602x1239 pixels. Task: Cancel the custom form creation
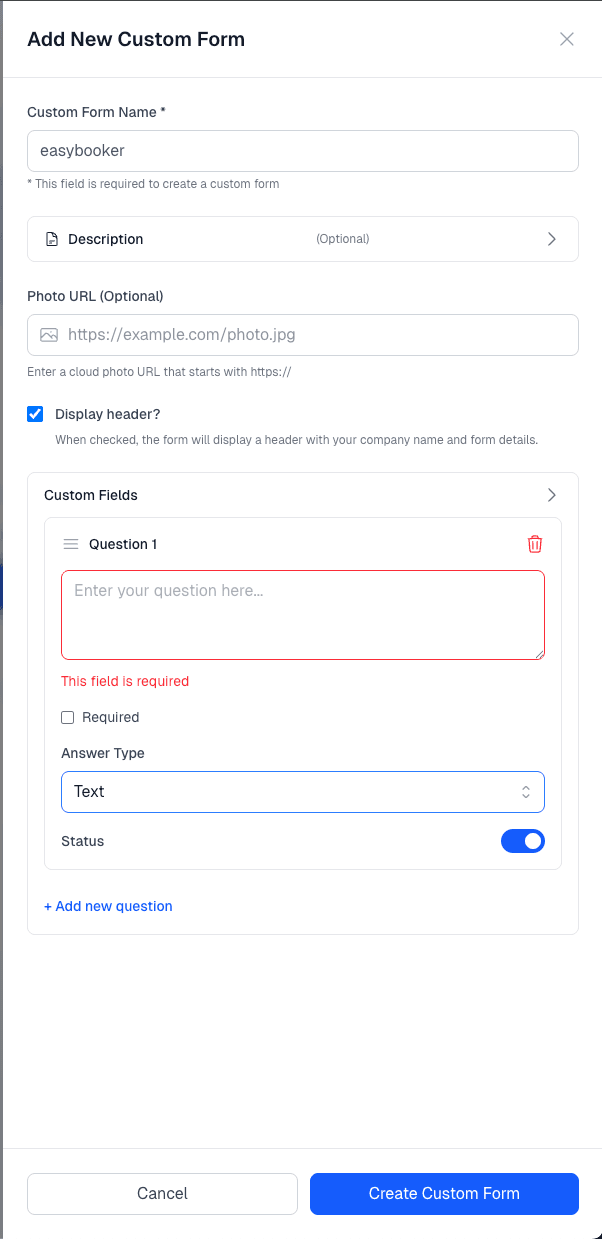(x=162, y=1193)
